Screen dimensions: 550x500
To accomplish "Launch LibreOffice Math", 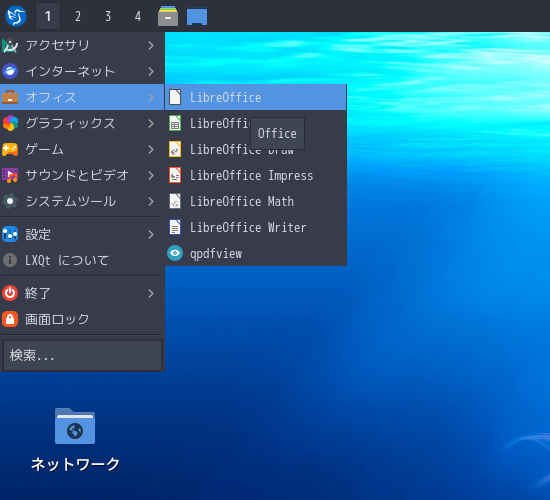I will click(256, 201).
